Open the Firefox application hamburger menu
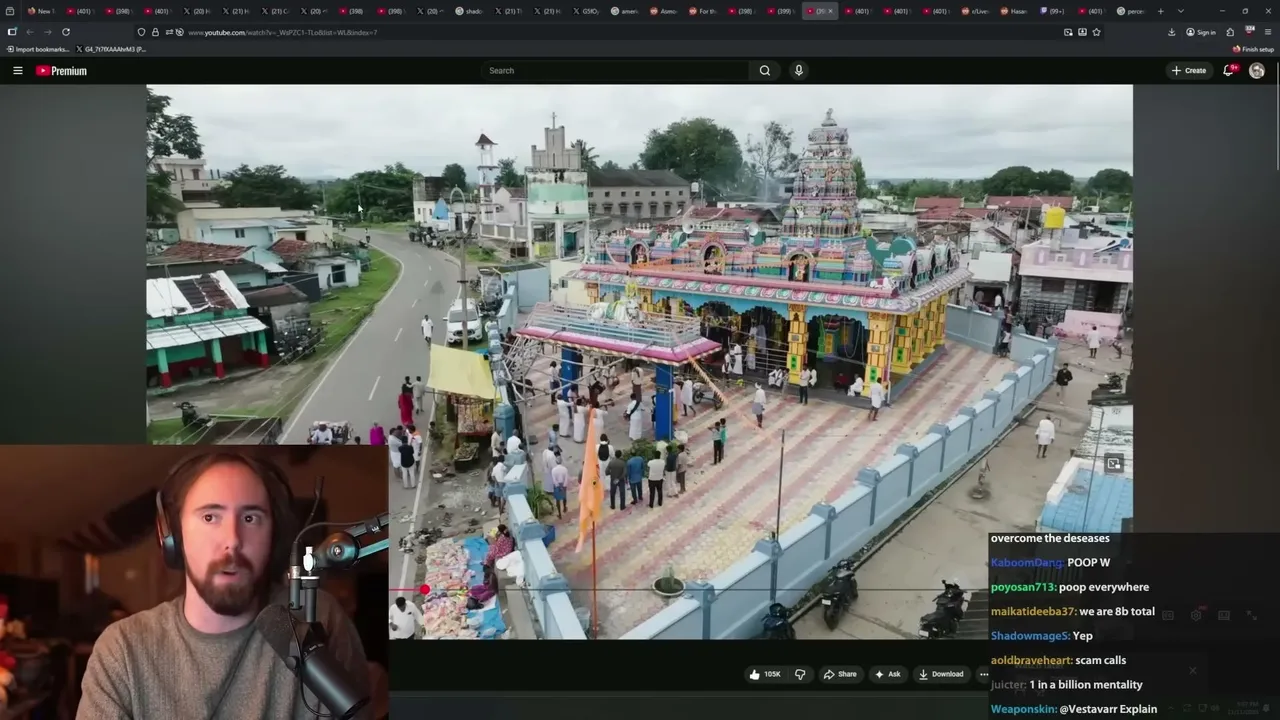 click(1267, 32)
